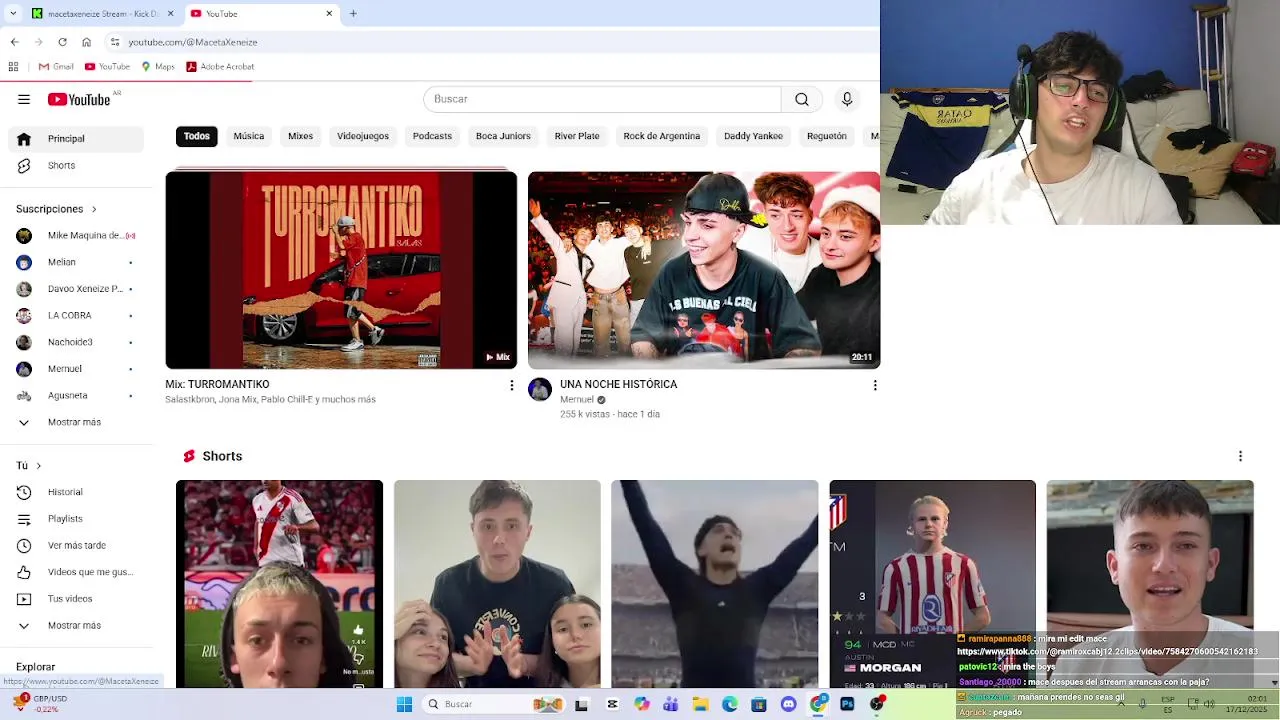Select the Boca Juniors filter chip
The height and width of the screenshot is (720, 1280).
click(x=503, y=136)
